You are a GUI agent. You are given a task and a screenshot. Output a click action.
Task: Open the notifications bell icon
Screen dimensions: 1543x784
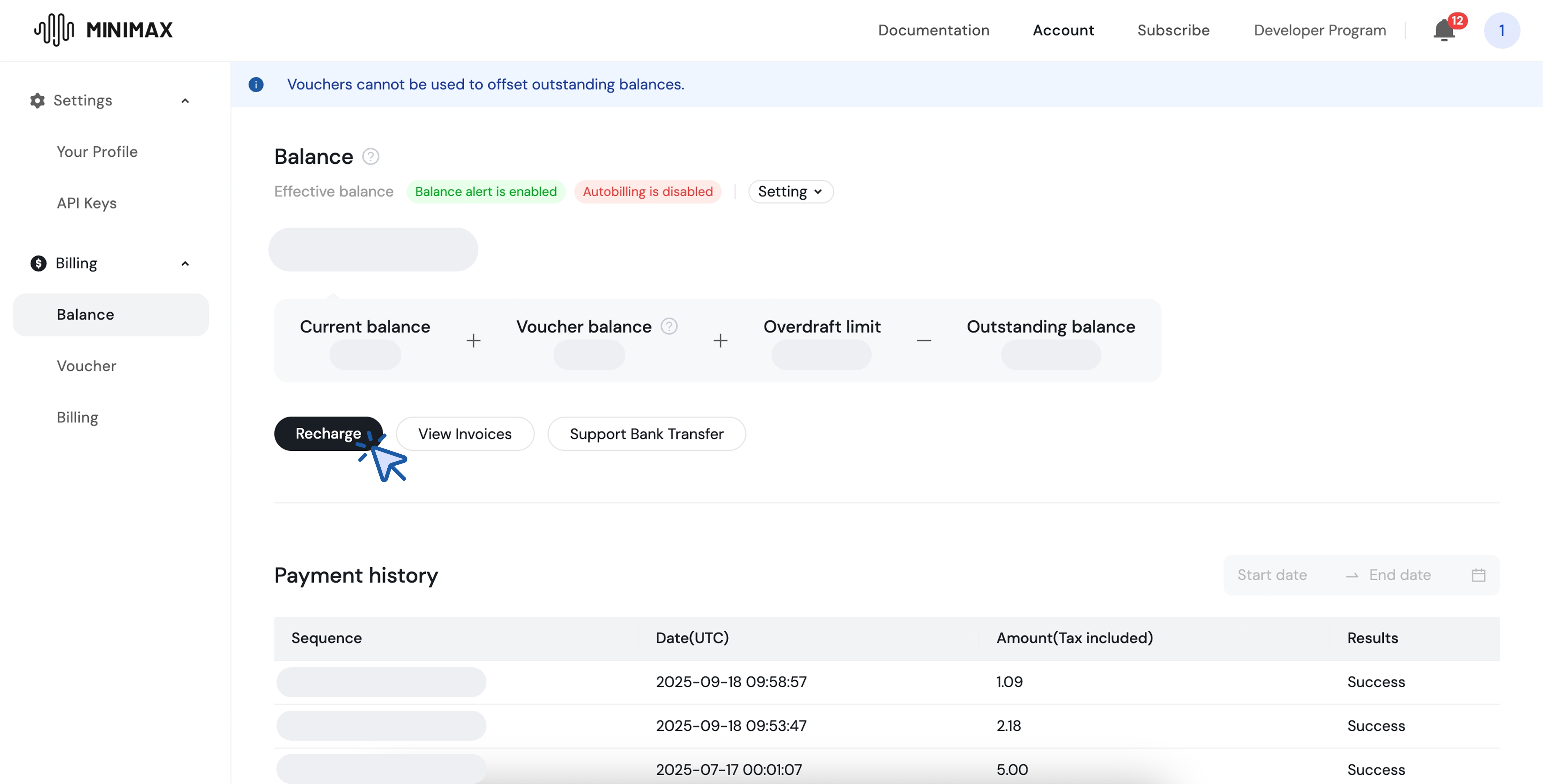point(1444,31)
